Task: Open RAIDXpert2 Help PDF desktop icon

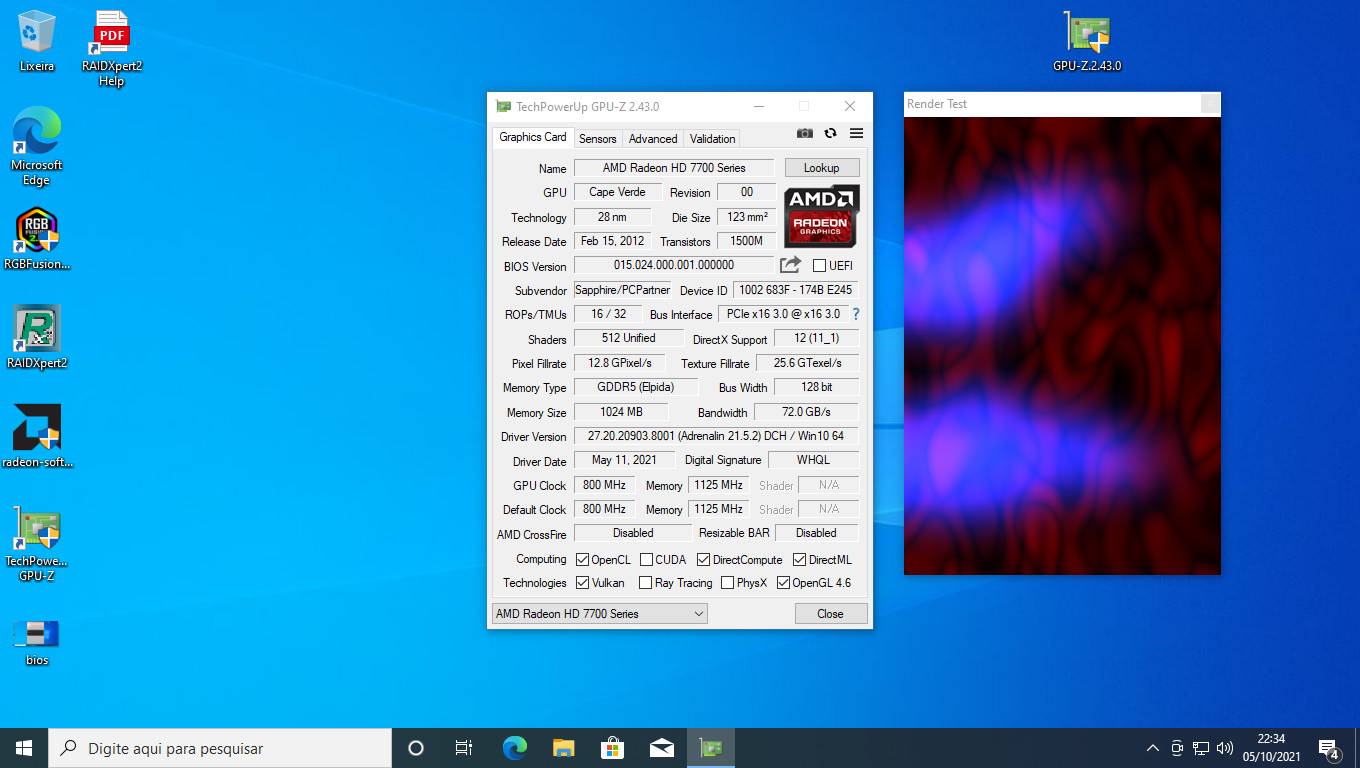Action: point(112,48)
